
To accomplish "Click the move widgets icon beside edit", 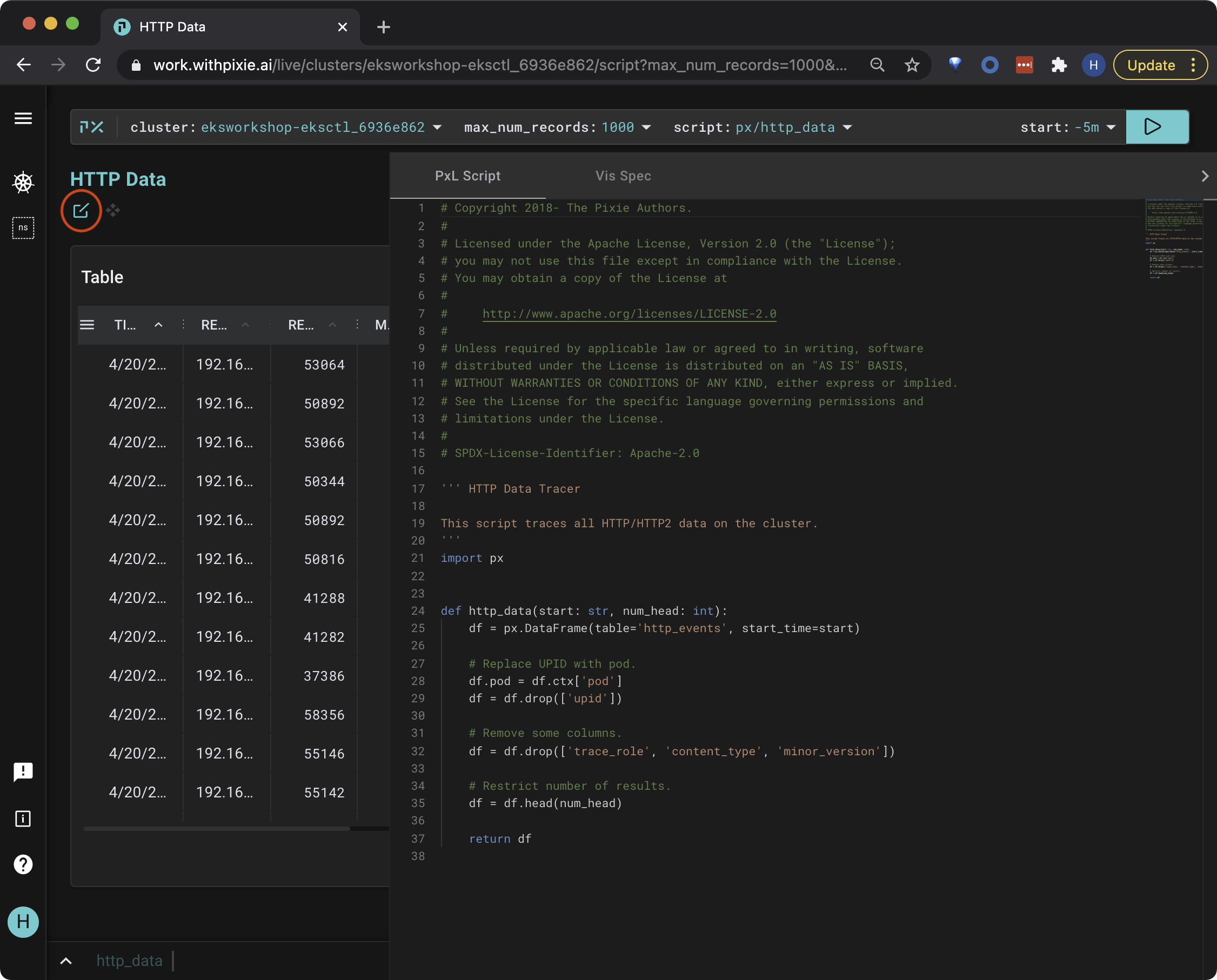I will 113,211.
